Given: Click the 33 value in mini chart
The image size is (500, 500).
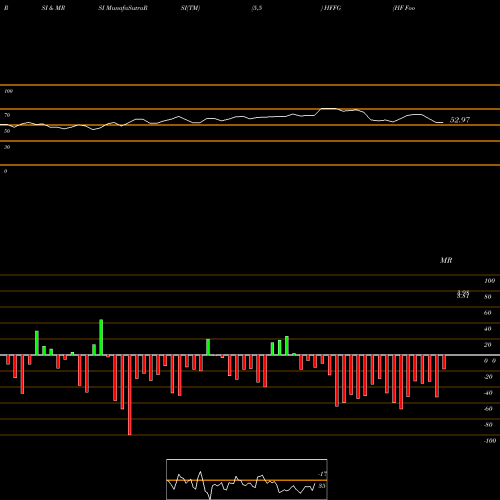Looking at the screenshot, I should click(x=322, y=486).
